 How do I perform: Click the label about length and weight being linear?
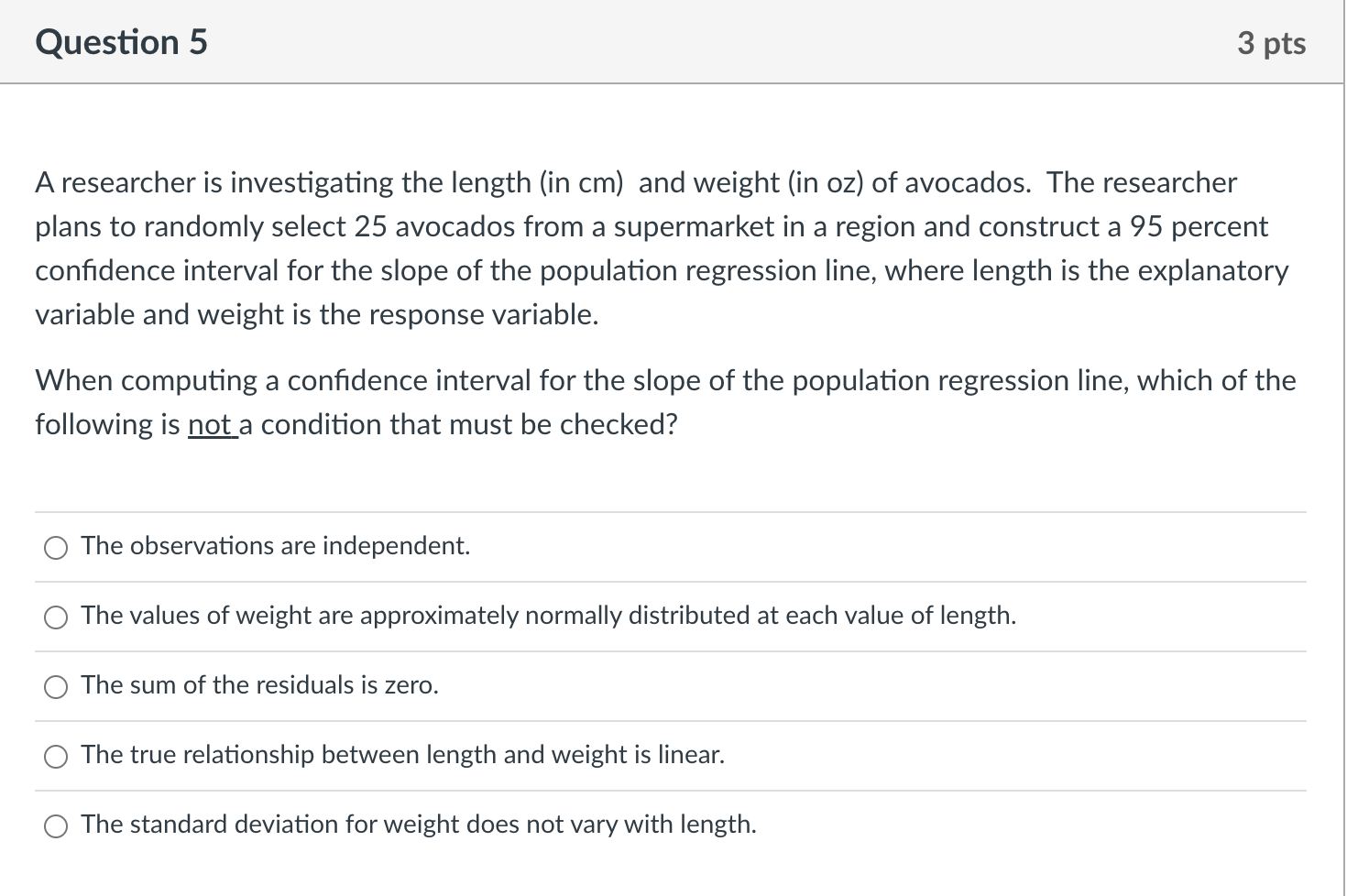point(402,755)
